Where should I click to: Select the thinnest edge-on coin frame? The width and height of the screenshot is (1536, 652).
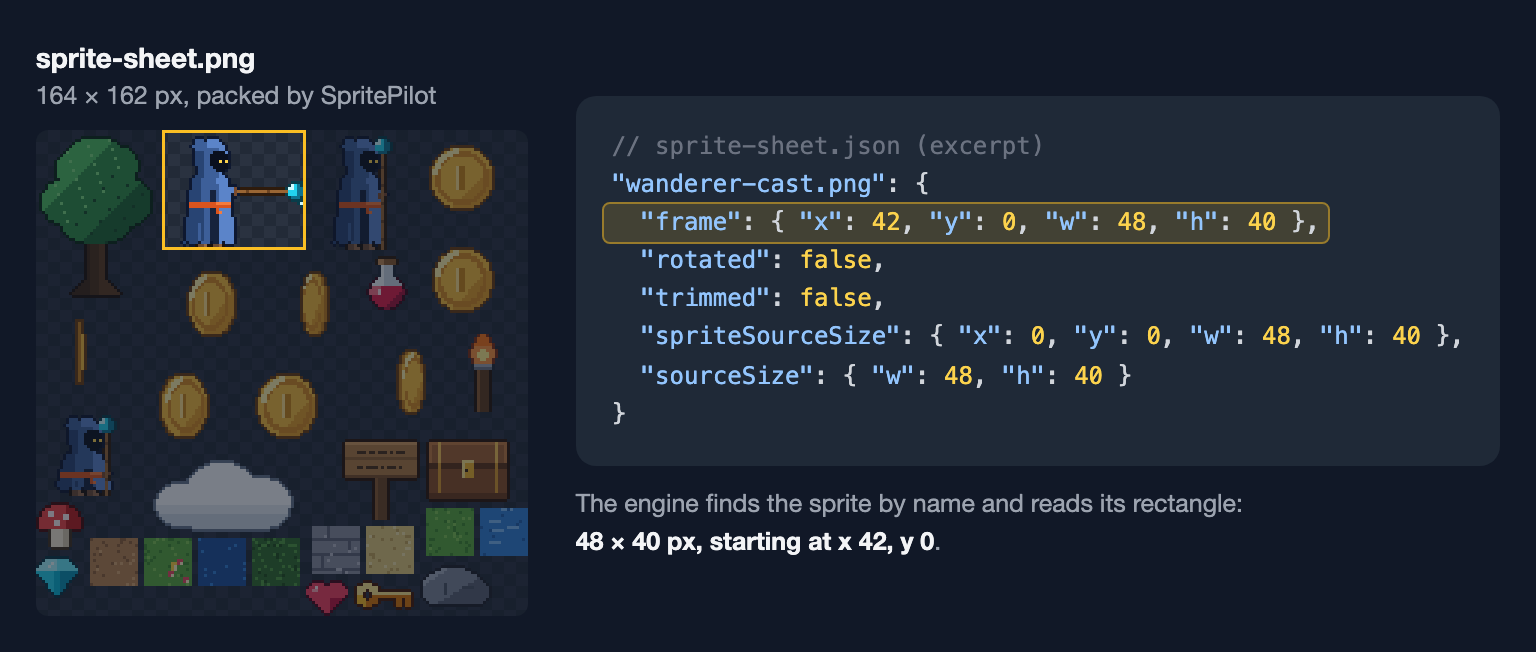pos(79,352)
